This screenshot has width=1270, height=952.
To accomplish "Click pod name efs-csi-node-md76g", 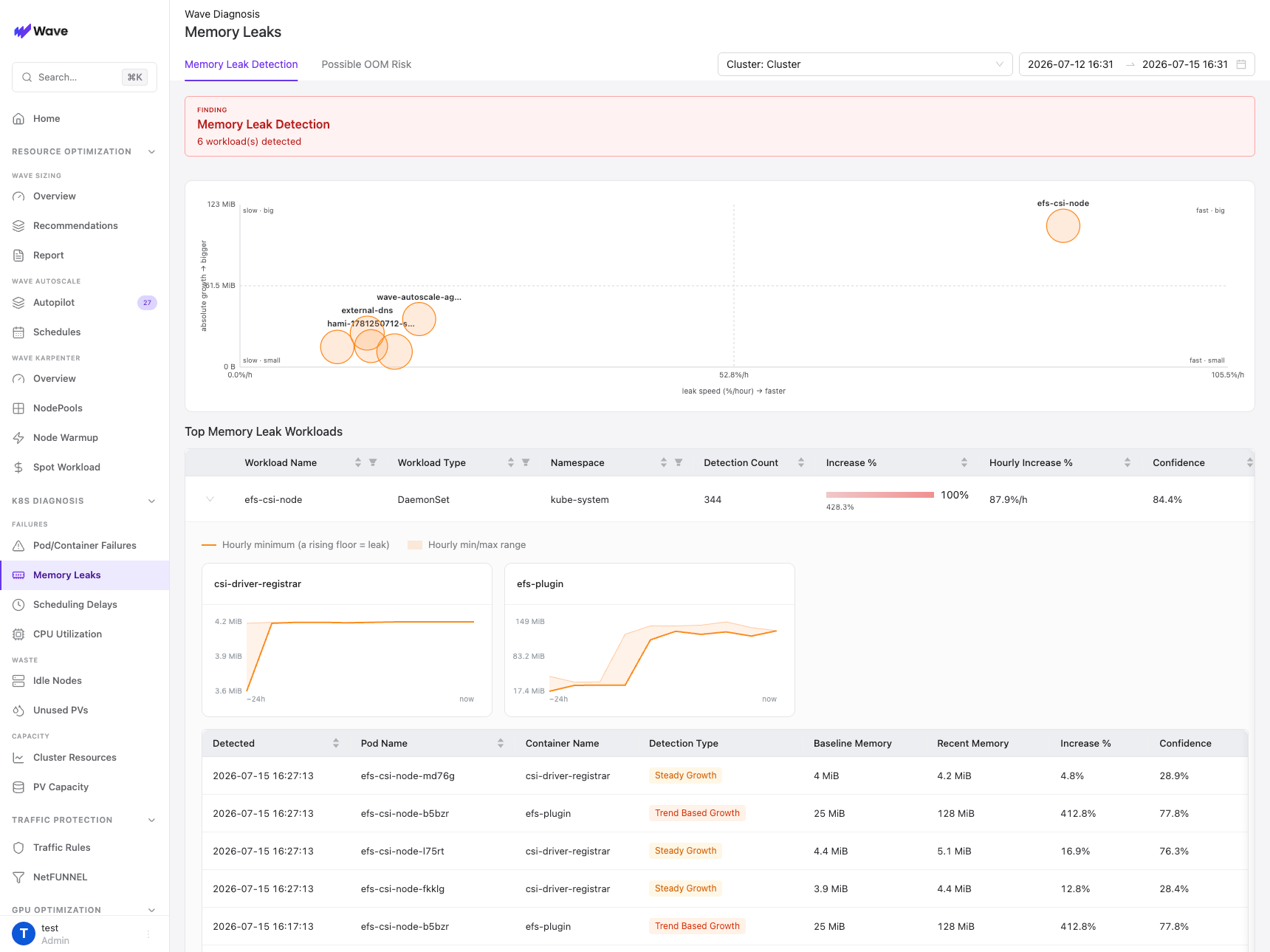I will click(408, 776).
